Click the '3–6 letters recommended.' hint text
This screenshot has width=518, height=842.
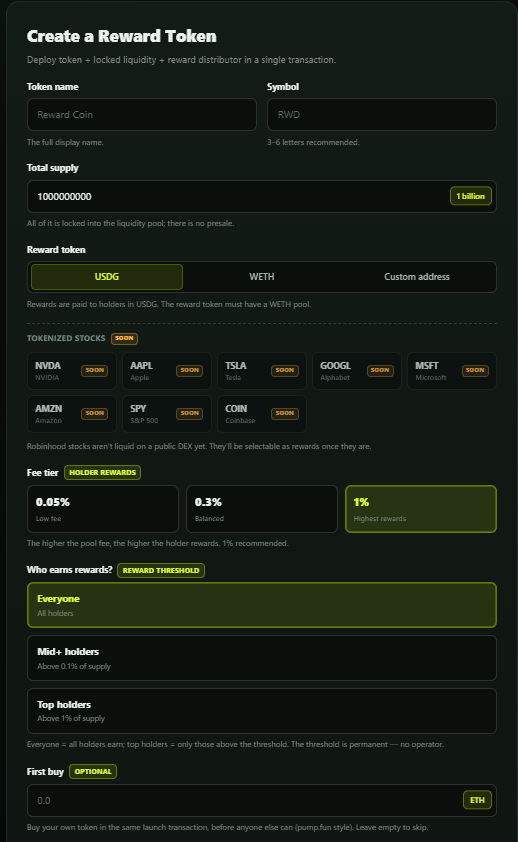point(313,142)
